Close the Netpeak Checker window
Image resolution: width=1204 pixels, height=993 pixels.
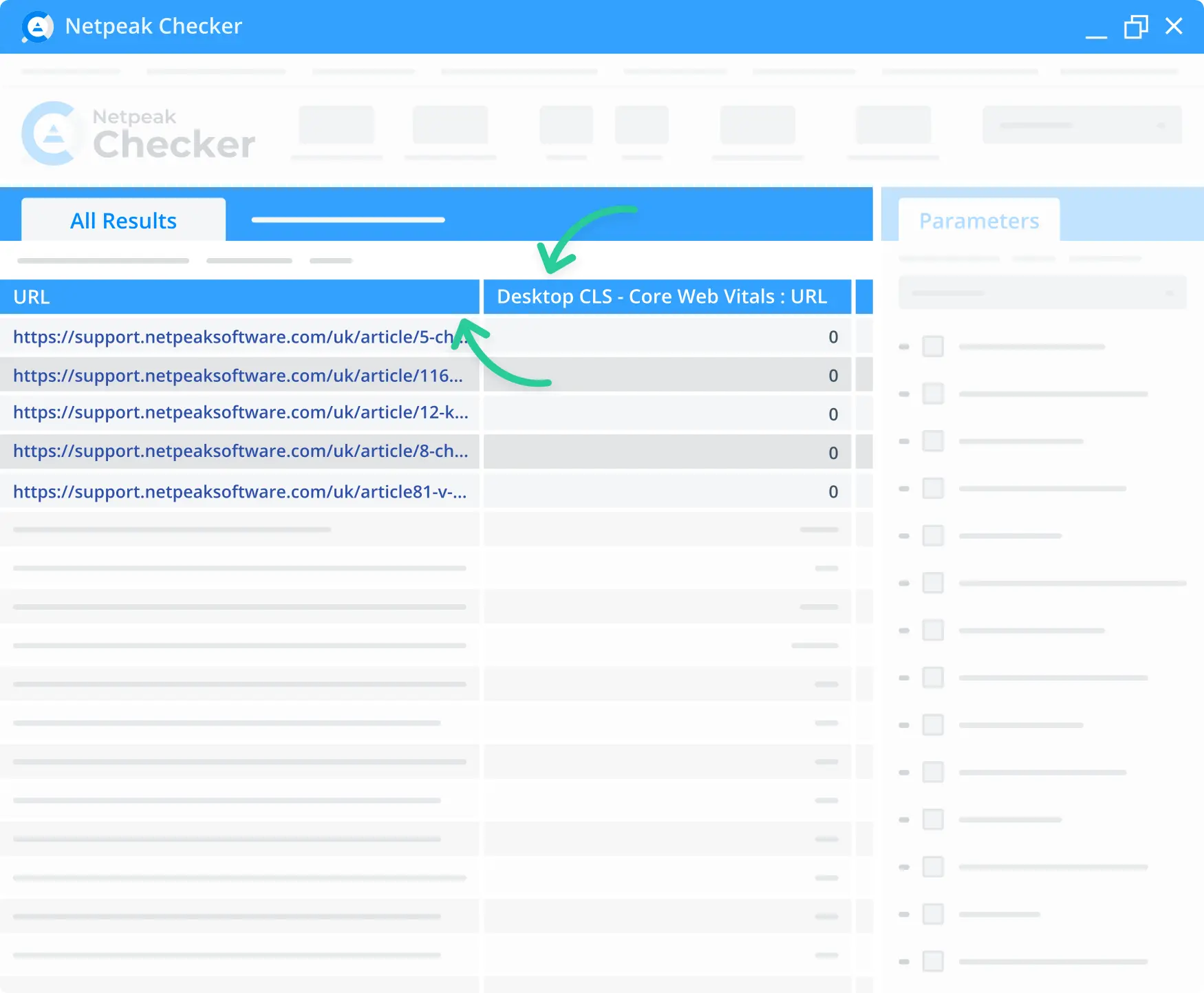[x=1174, y=26]
